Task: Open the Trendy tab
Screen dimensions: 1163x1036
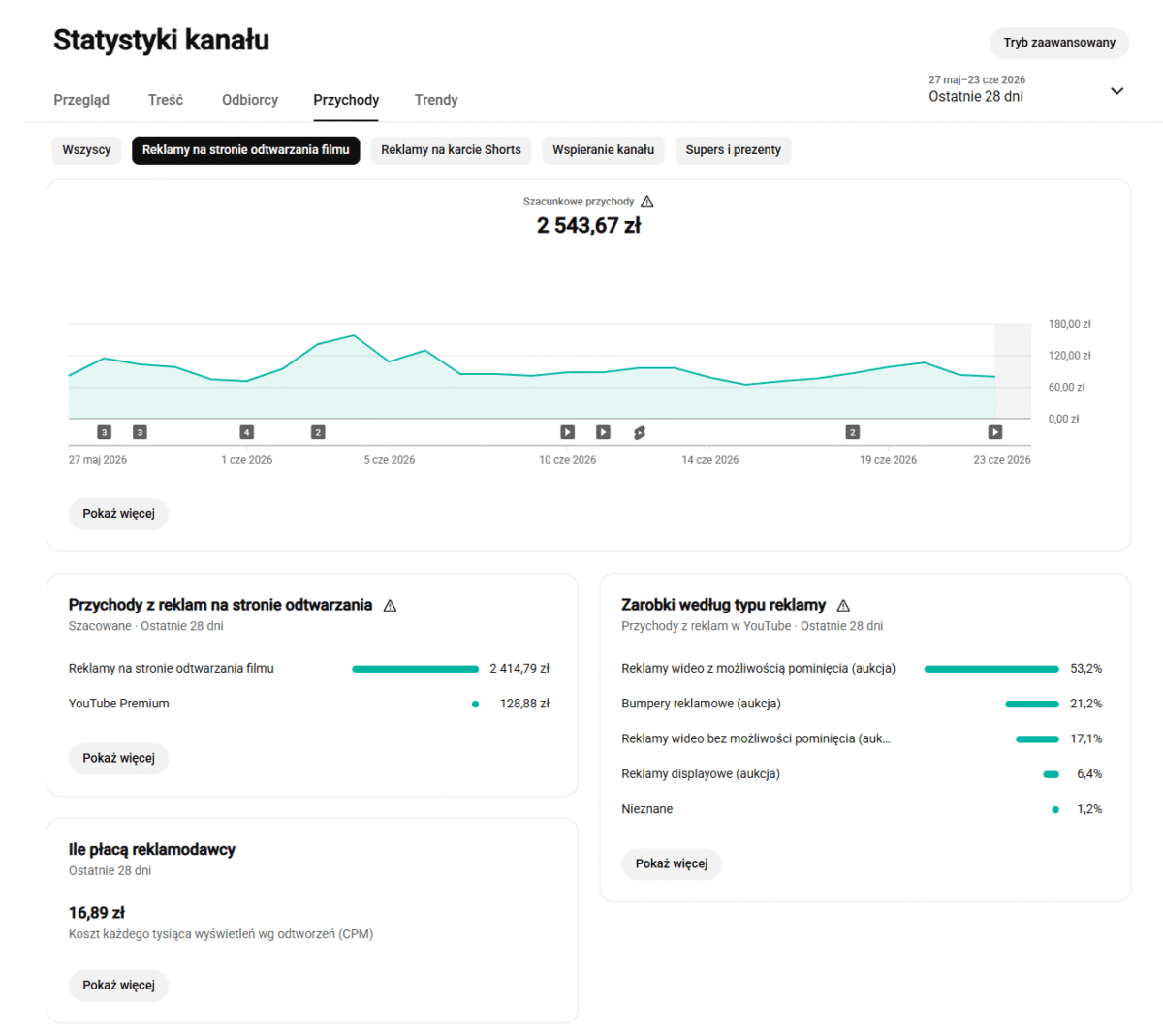Action: [x=436, y=100]
